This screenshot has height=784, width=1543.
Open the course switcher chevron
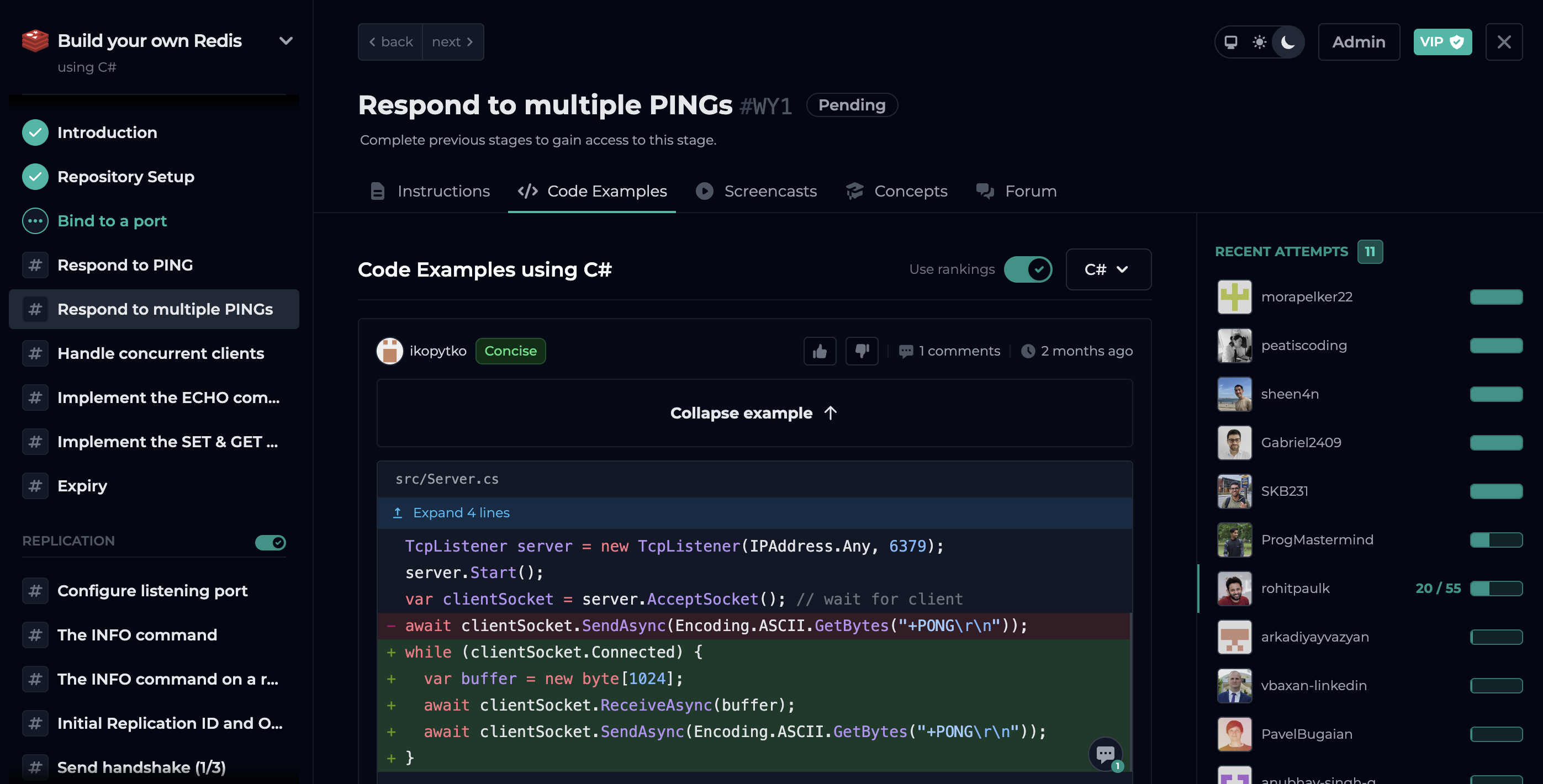[286, 41]
